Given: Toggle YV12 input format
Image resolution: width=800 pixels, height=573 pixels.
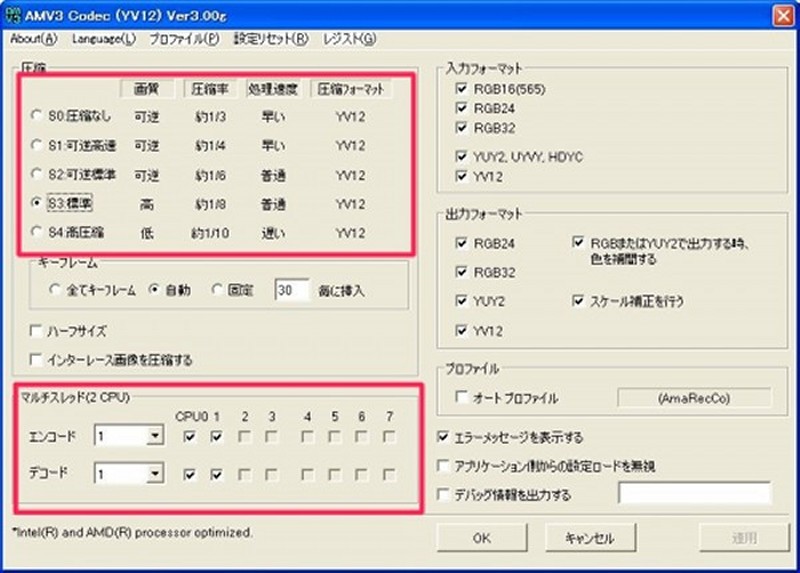Looking at the screenshot, I should tap(461, 176).
